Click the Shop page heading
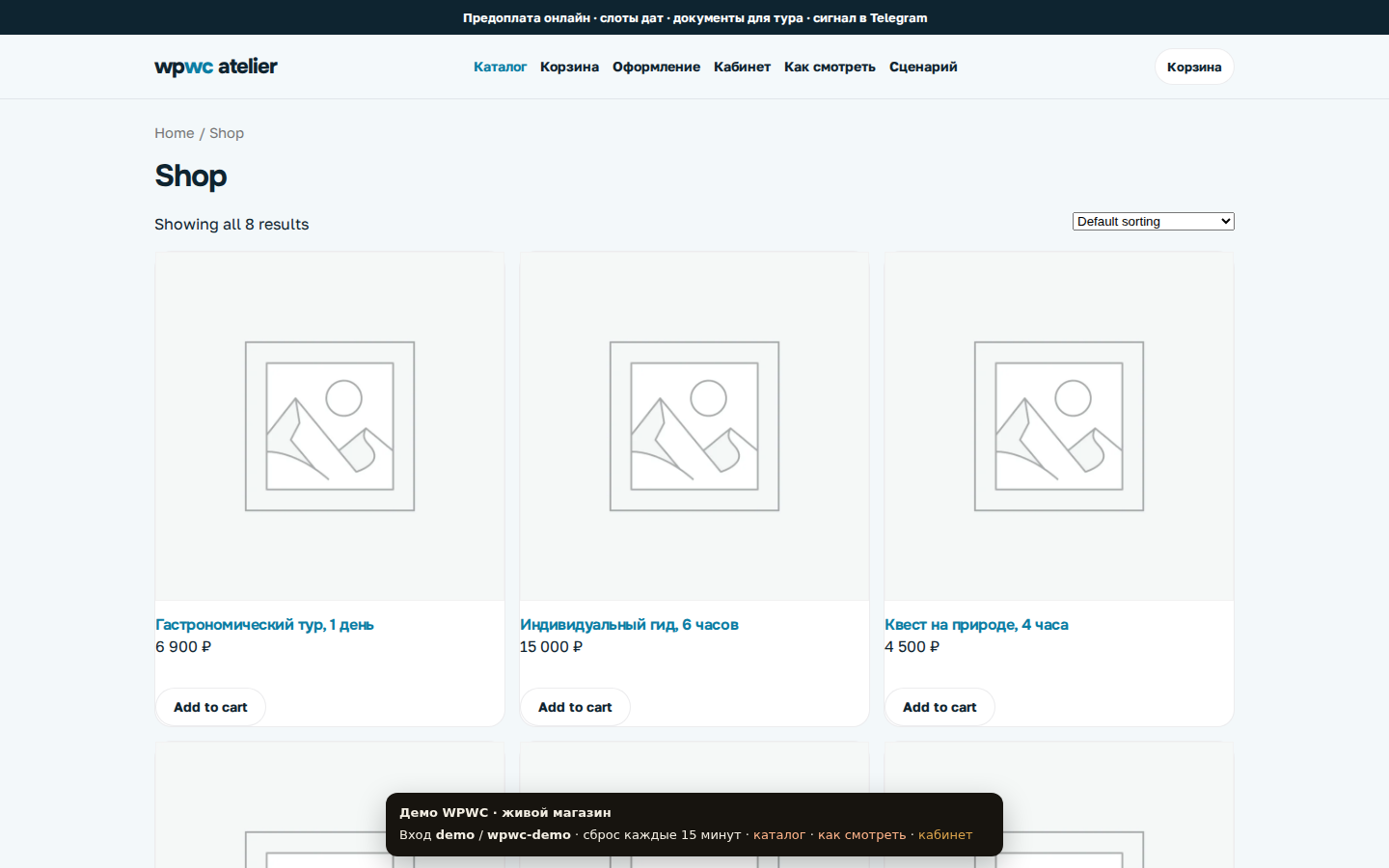The height and width of the screenshot is (868, 1389). point(191,176)
